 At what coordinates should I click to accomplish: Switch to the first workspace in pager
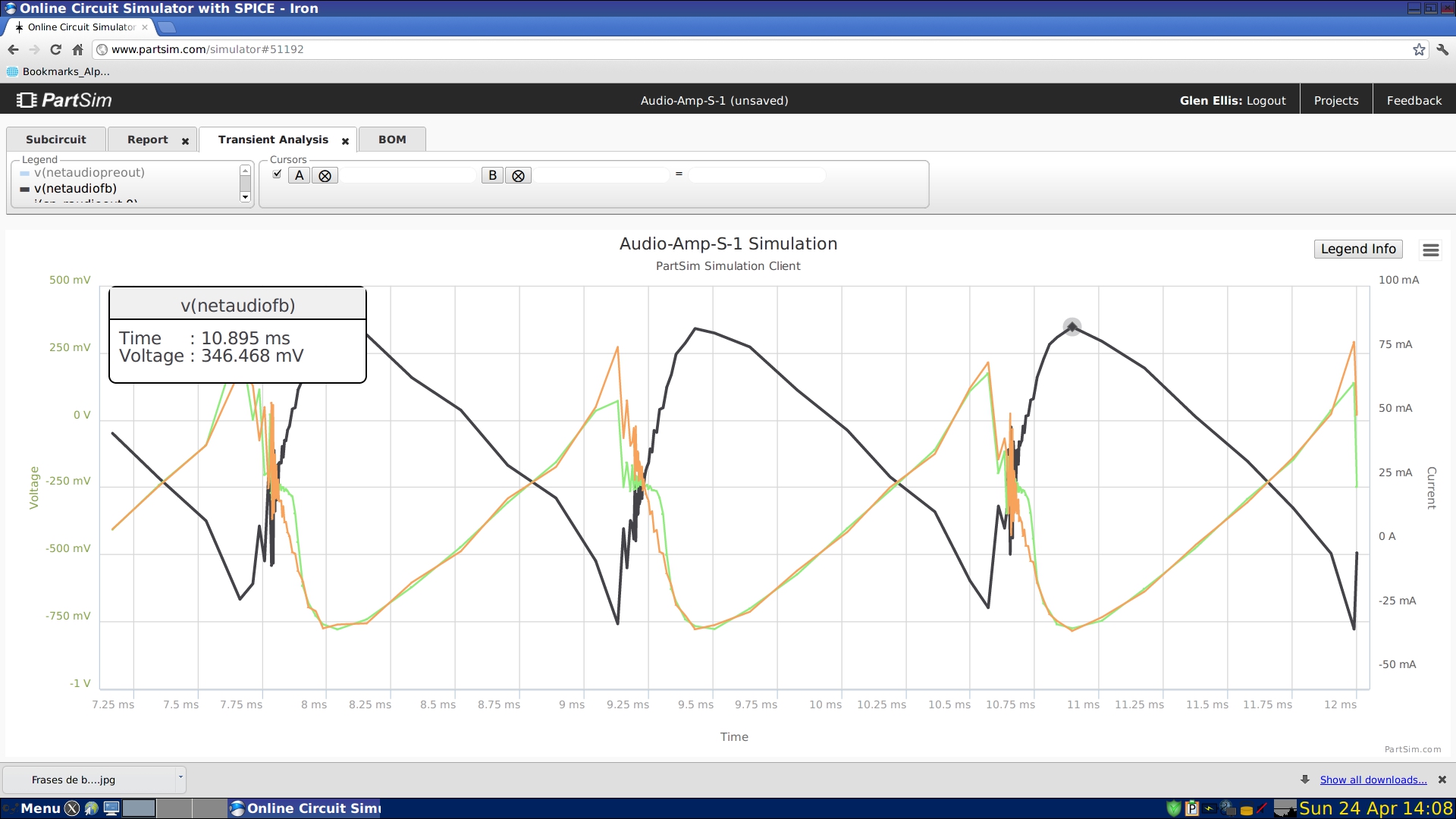pyautogui.click(x=139, y=808)
